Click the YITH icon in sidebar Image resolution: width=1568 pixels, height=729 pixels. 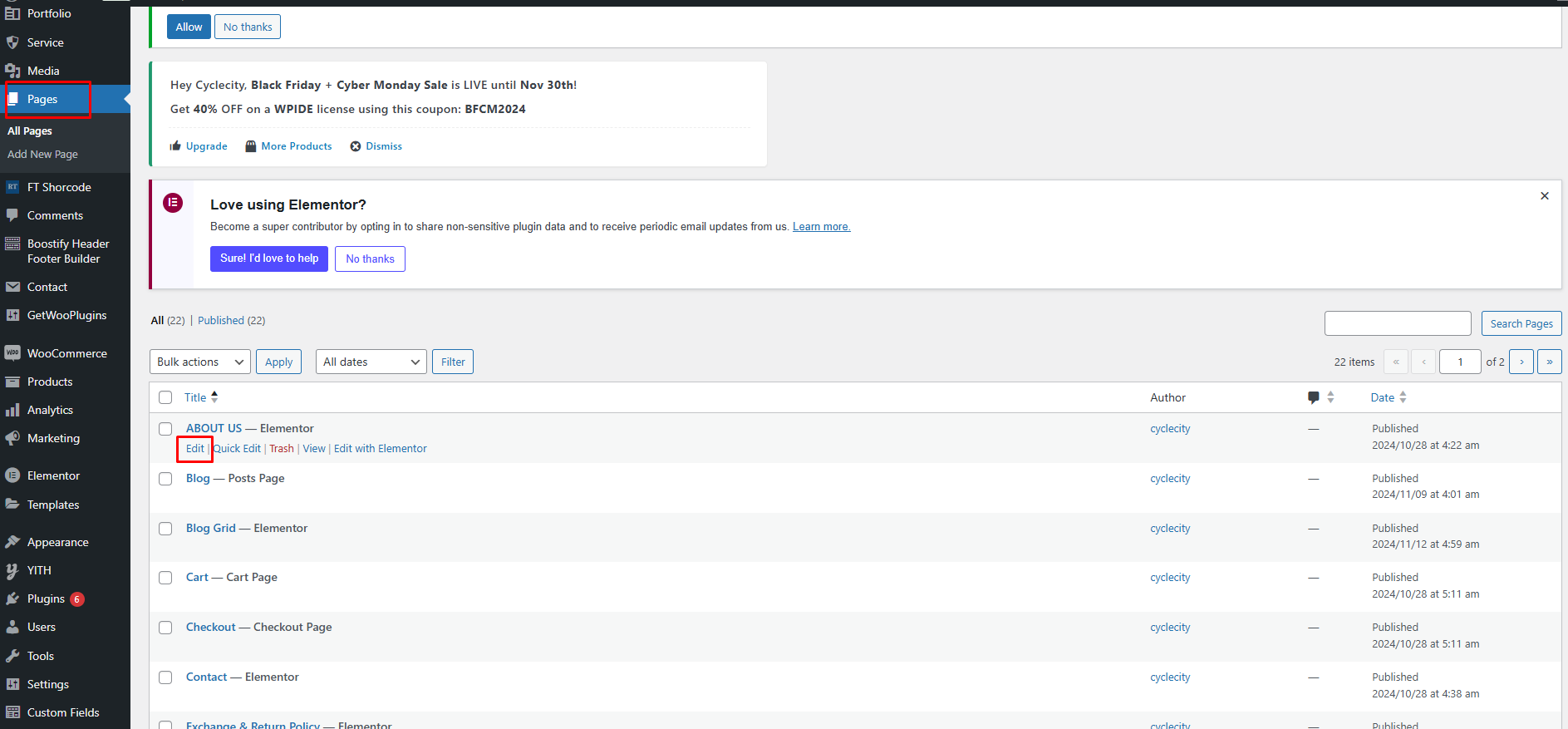(12, 570)
